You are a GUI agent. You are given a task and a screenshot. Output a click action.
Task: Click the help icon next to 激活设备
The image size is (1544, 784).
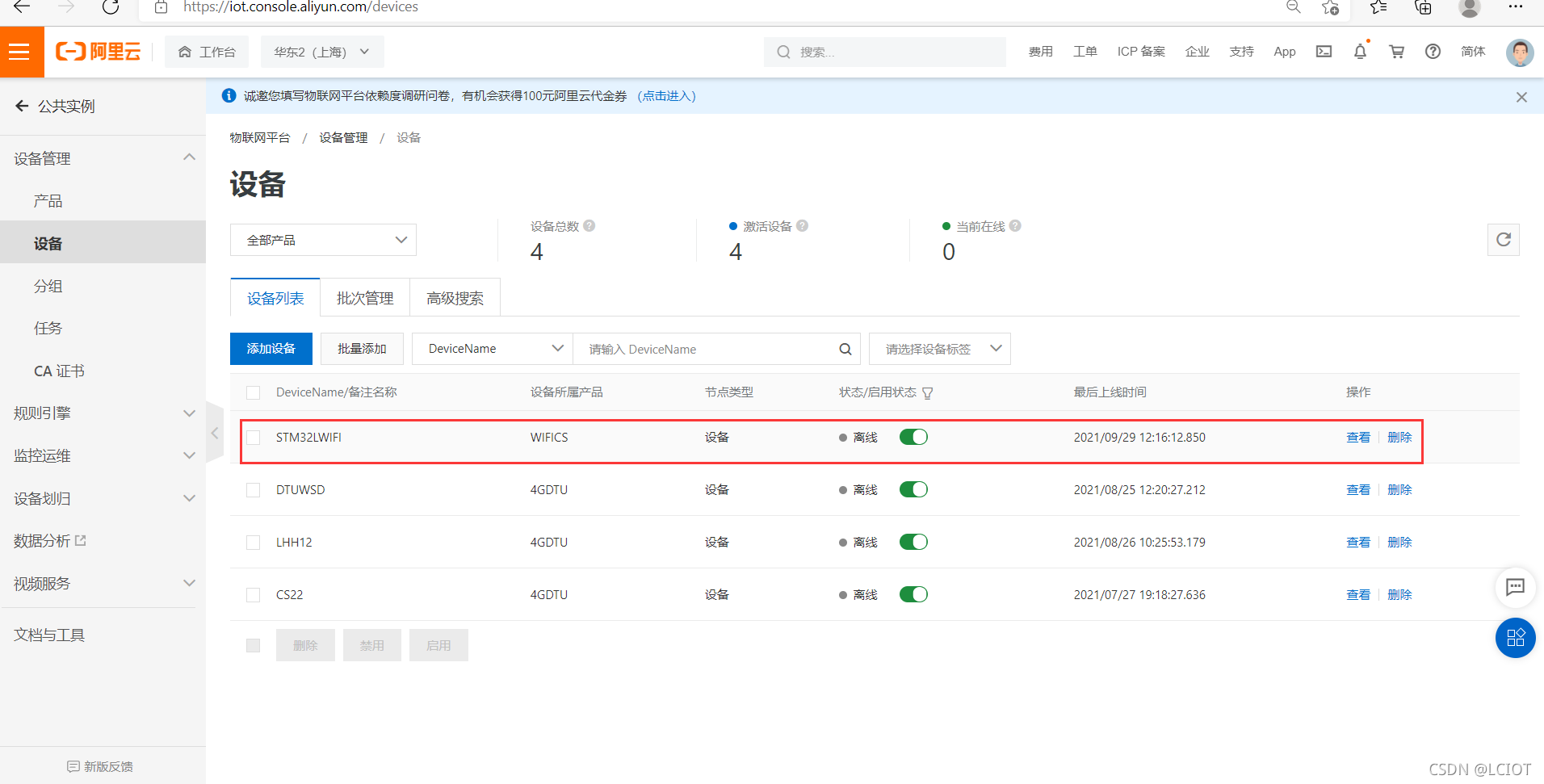pos(802,226)
